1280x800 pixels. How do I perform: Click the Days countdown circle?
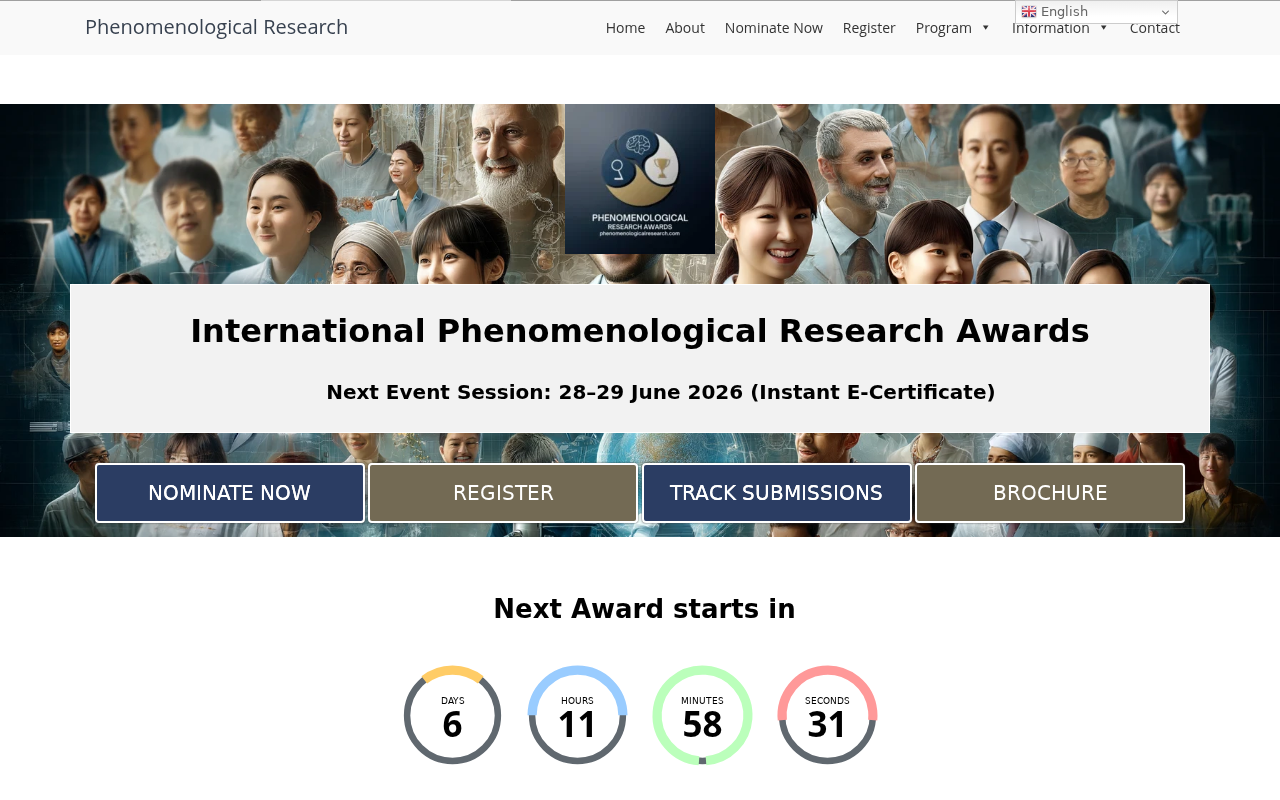pos(453,715)
